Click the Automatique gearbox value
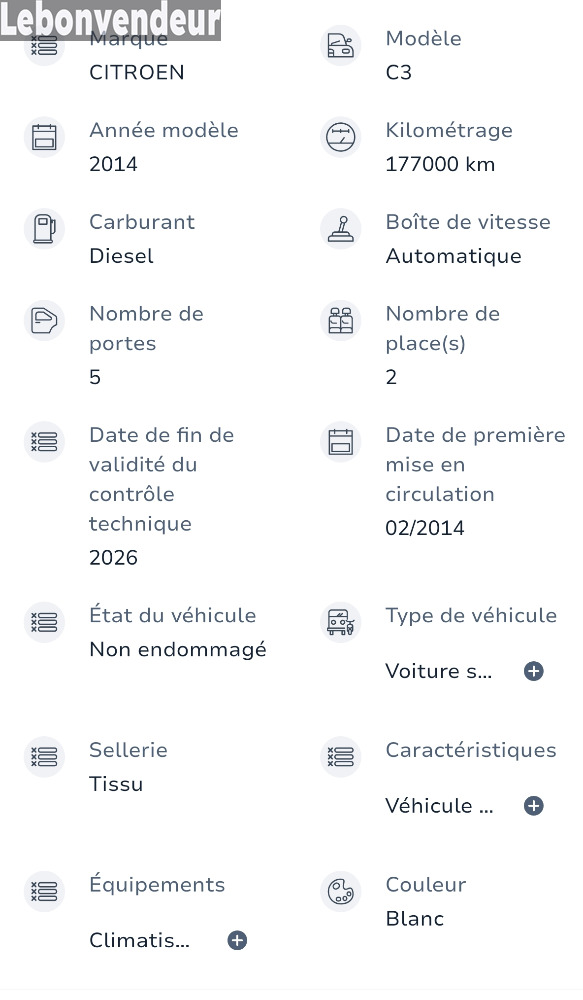Screen dimensions: 583x1000 coord(454,256)
